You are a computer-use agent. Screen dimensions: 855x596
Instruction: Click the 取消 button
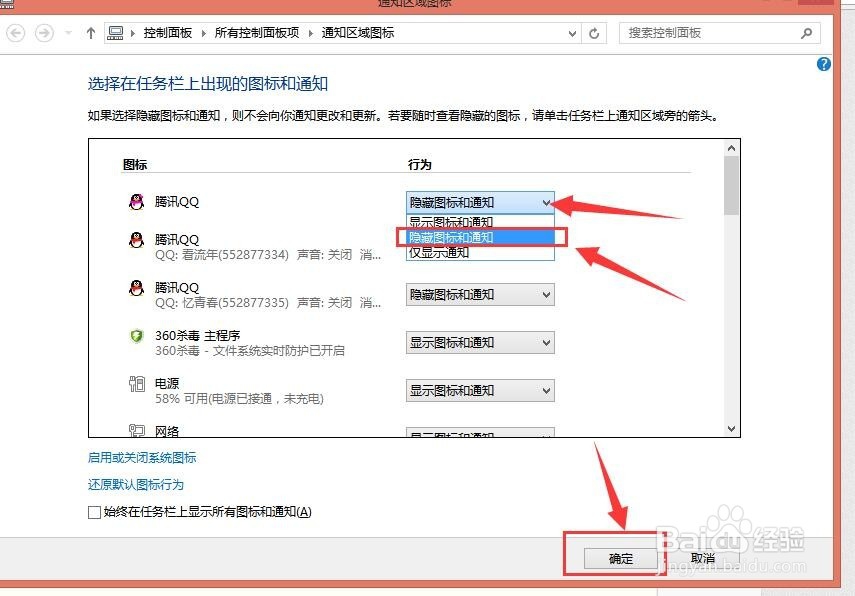coord(703,558)
